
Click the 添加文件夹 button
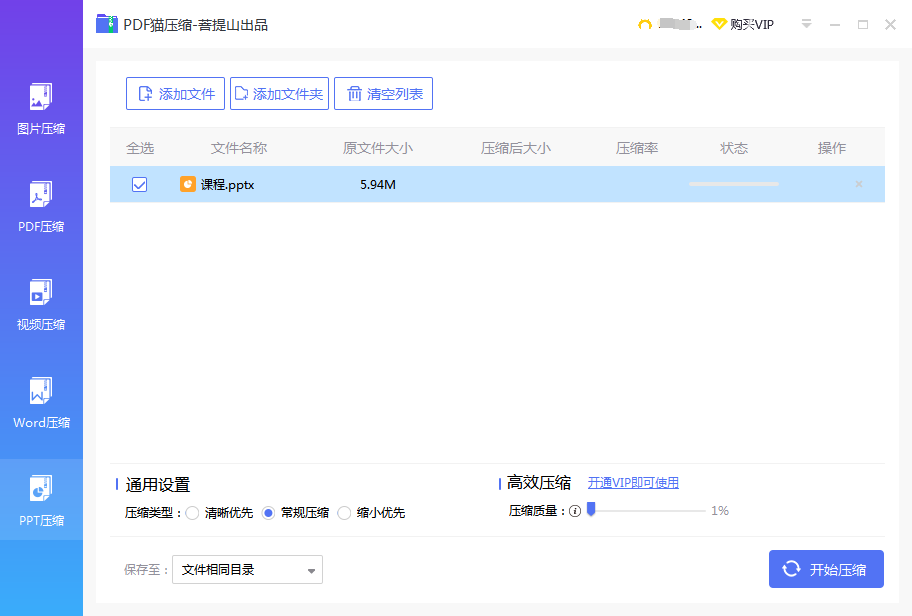[279, 94]
